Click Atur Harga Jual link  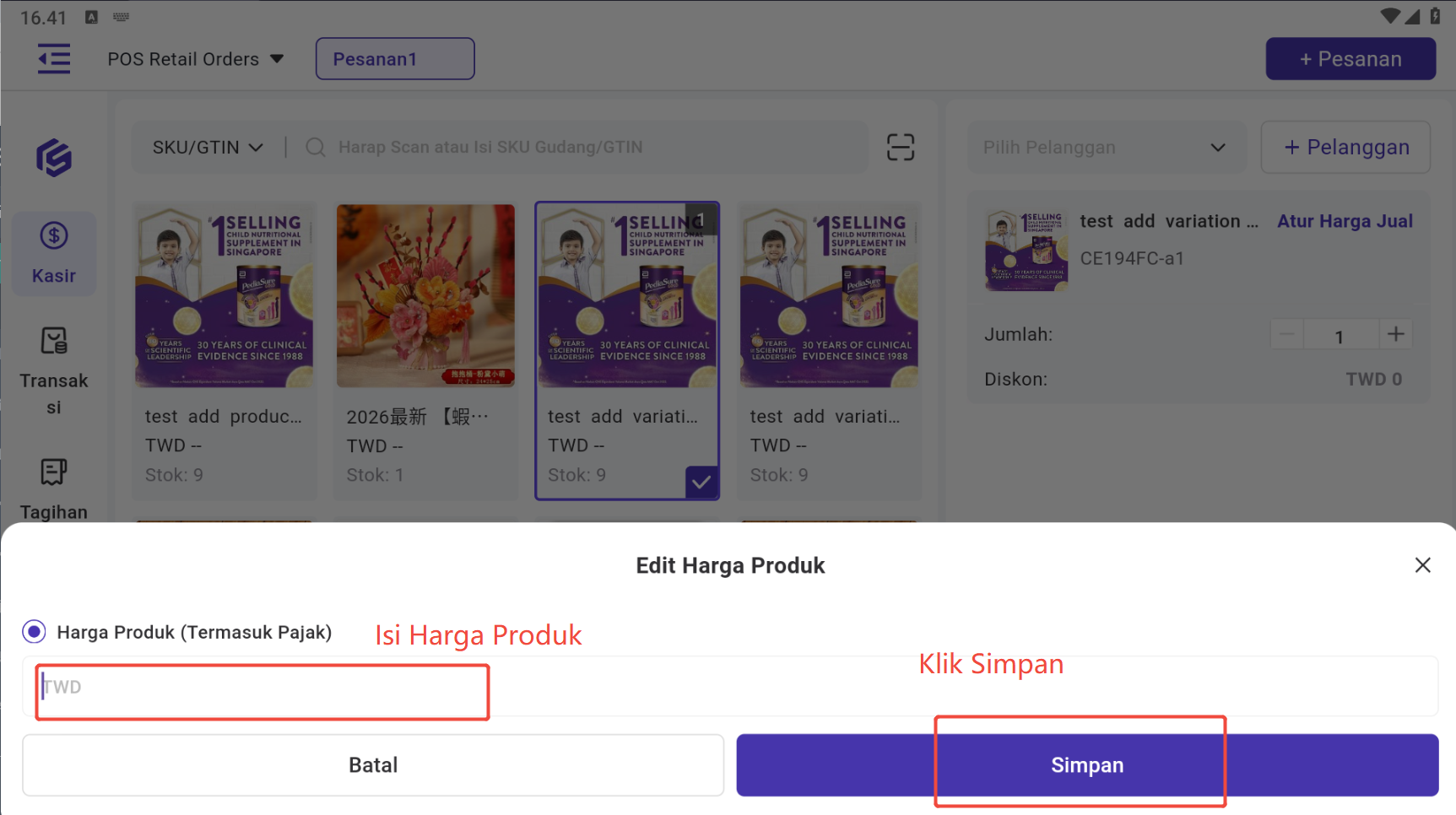pos(1345,221)
